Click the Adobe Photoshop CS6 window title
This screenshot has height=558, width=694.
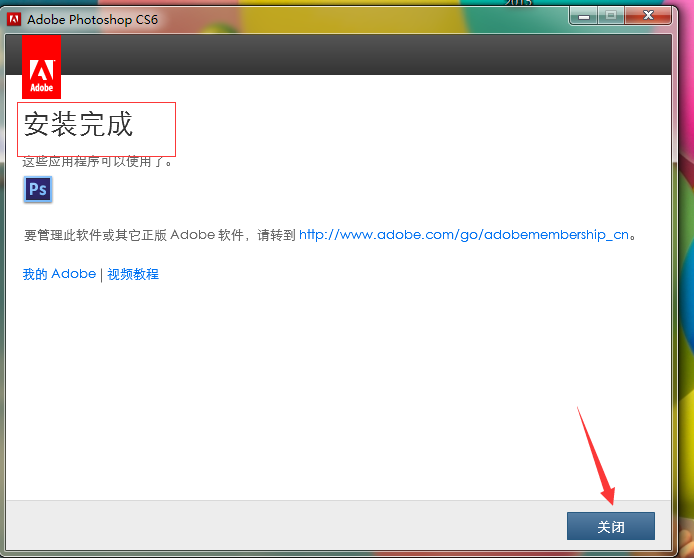(x=93, y=20)
